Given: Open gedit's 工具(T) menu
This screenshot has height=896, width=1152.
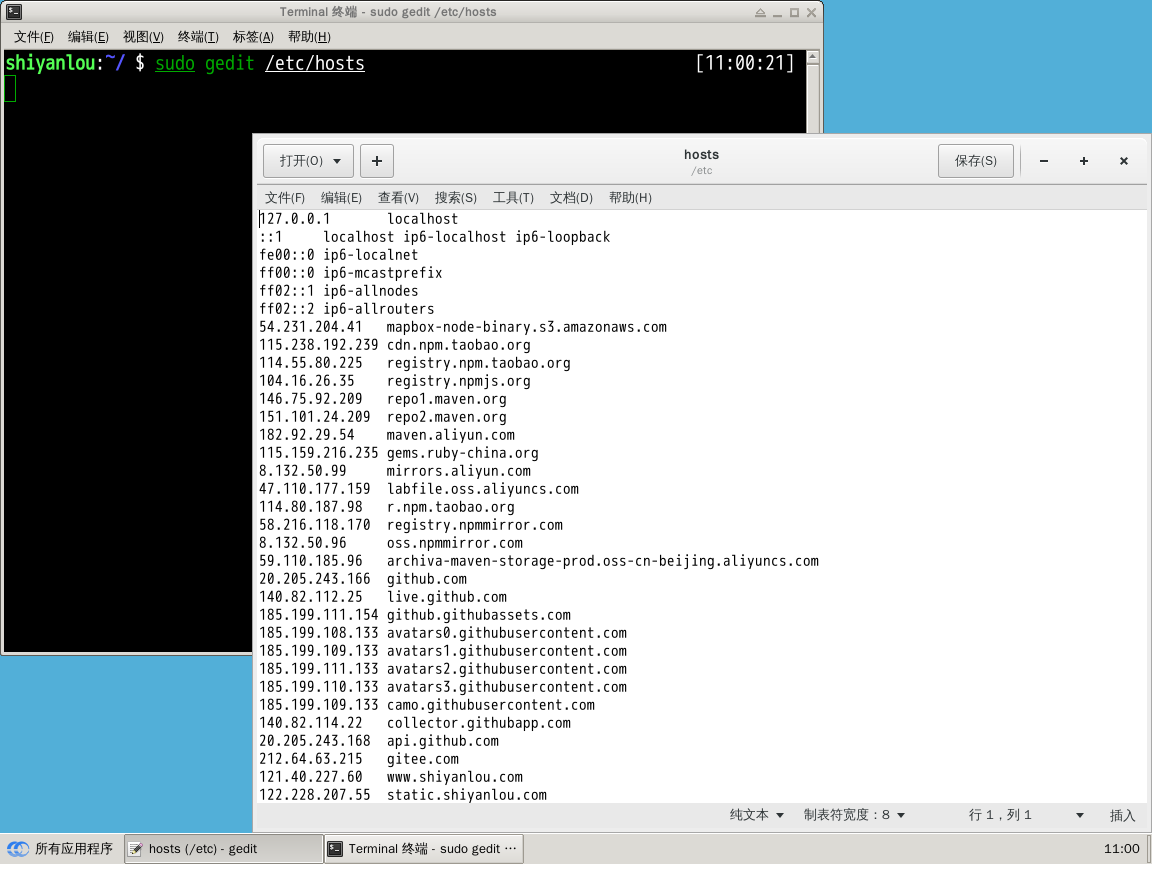Looking at the screenshot, I should pyautogui.click(x=513, y=198).
